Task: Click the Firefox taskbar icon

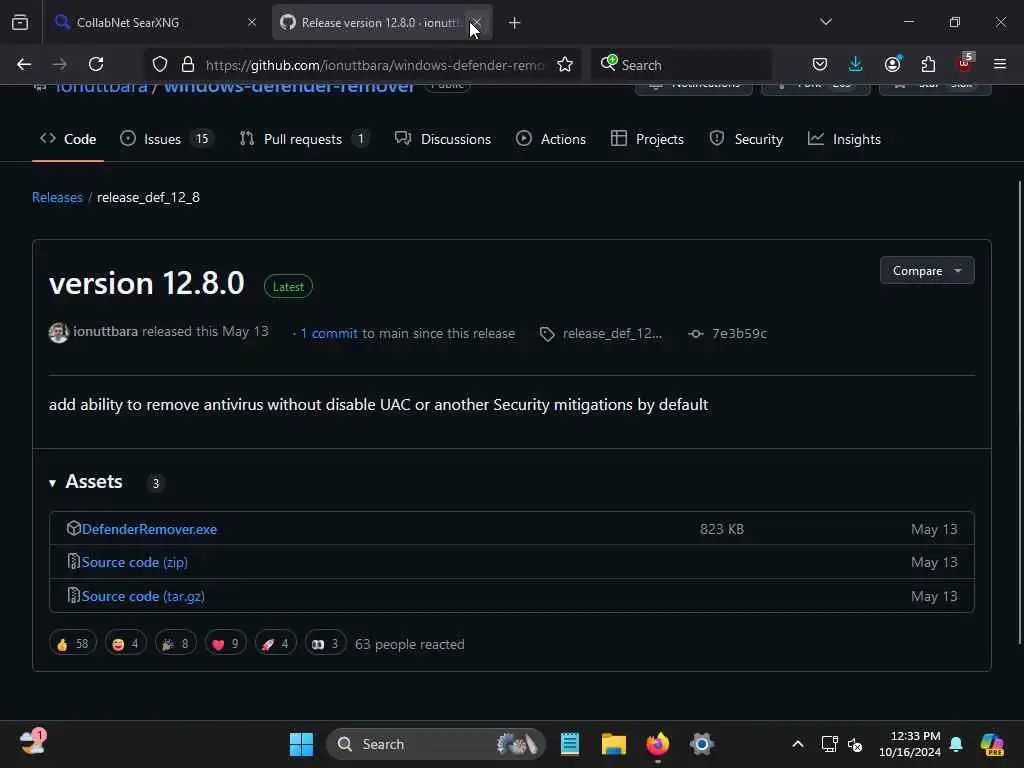Action: click(x=658, y=744)
